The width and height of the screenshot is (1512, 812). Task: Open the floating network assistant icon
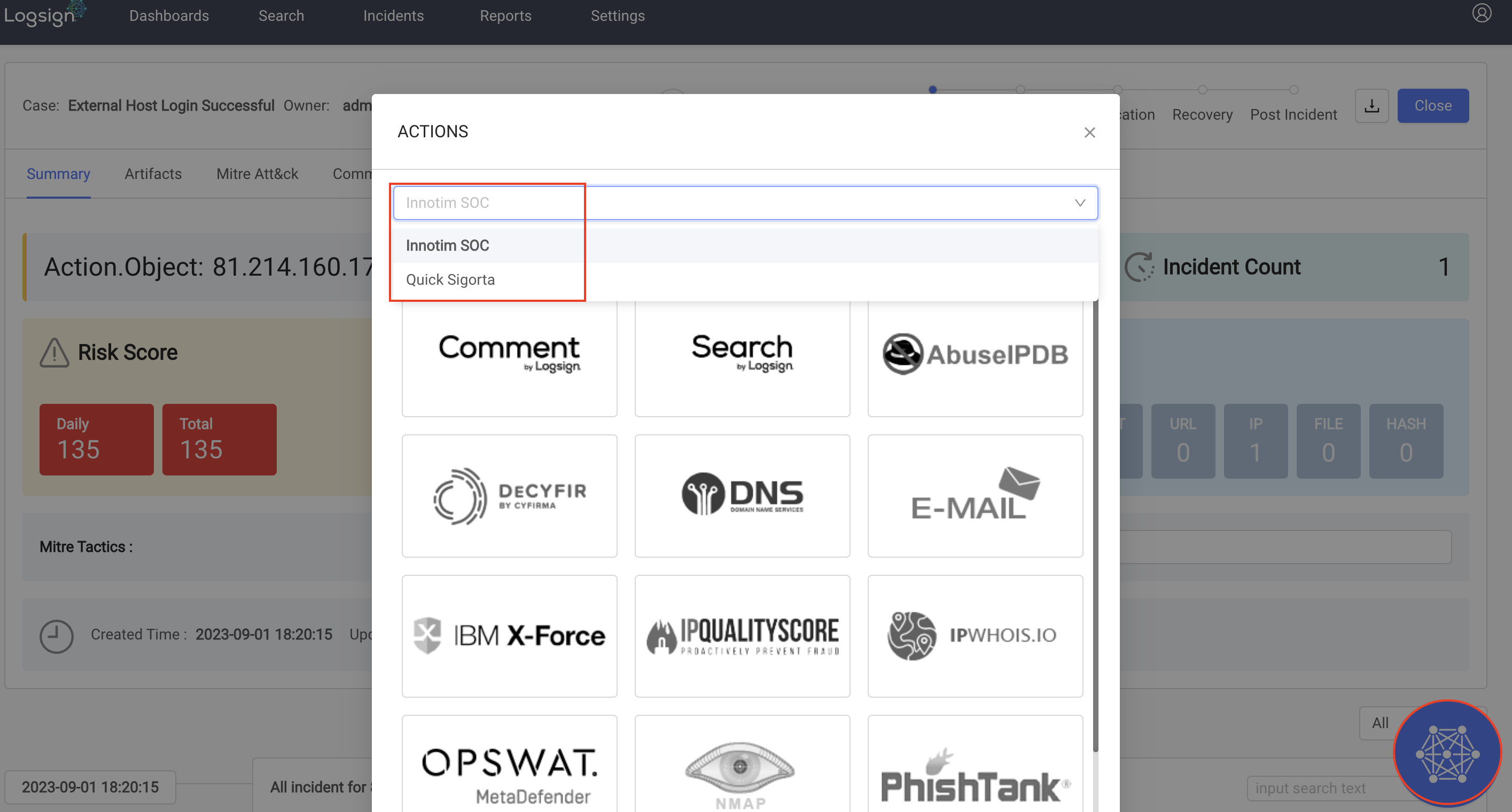point(1446,753)
